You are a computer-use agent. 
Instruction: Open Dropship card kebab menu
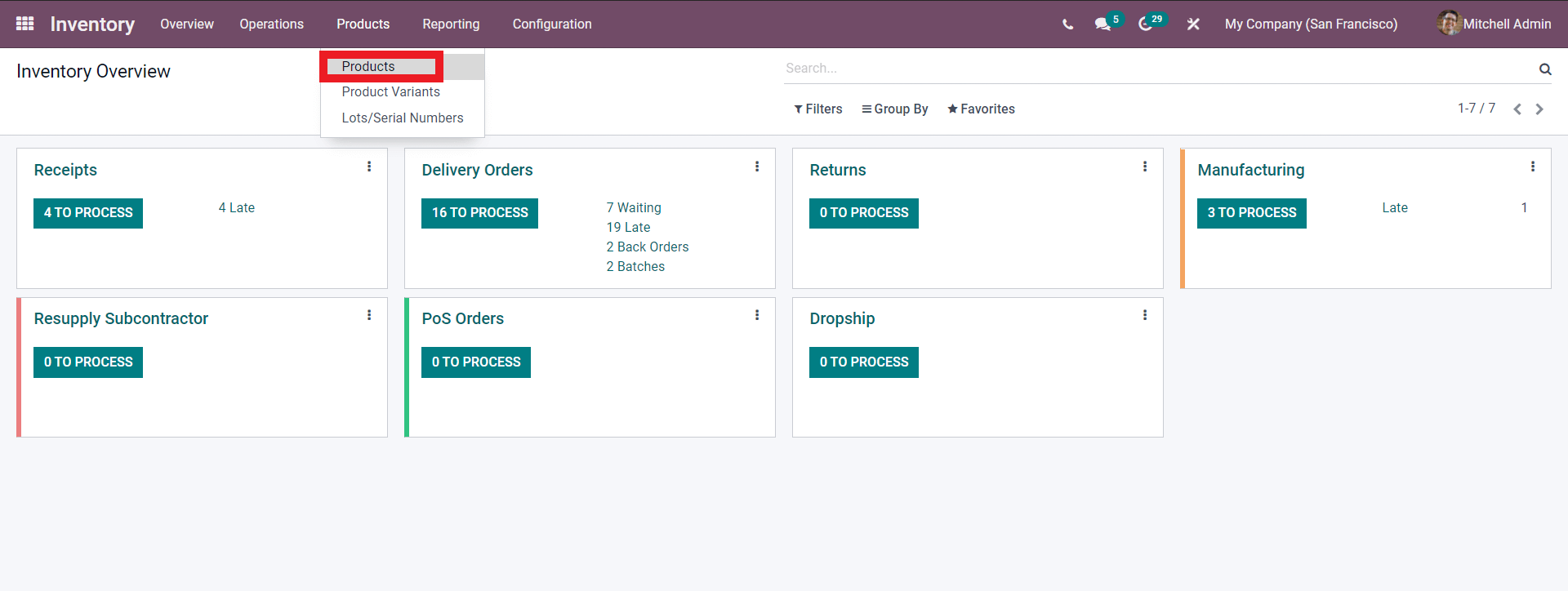pyautogui.click(x=1145, y=315)
